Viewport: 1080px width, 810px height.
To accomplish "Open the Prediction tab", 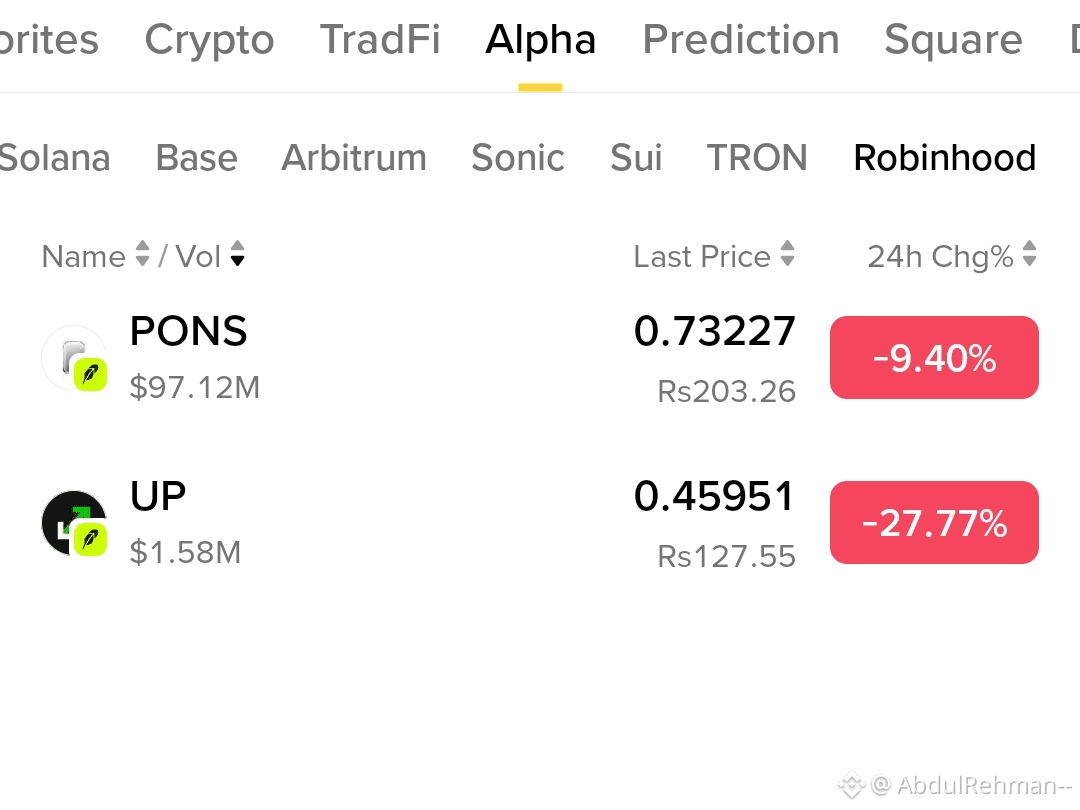I will (x=741, y=39).
